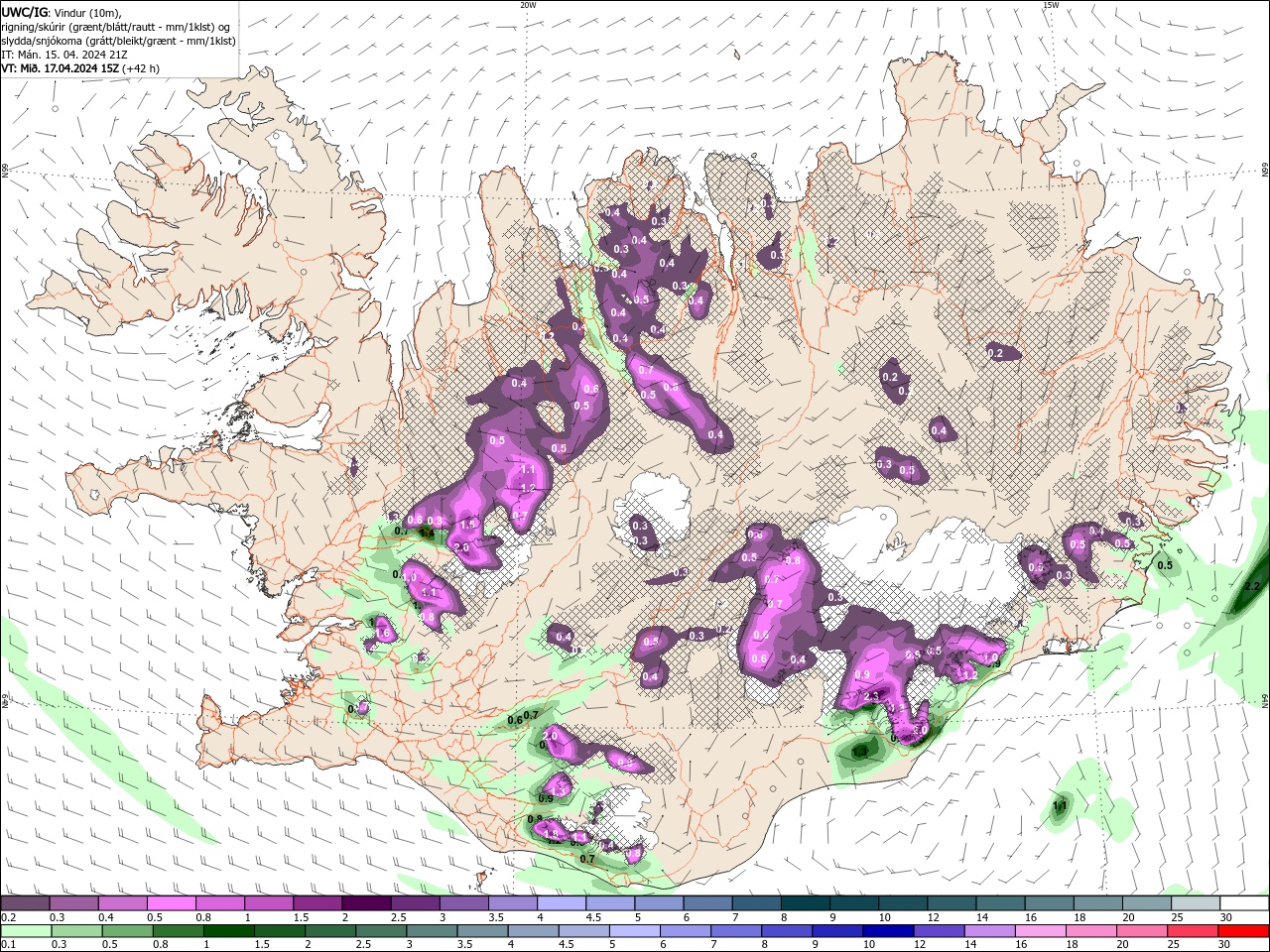Click the '0.4' label on the snow scale
This screenshot has height=952, width=1270.
(x=105, y=917)
